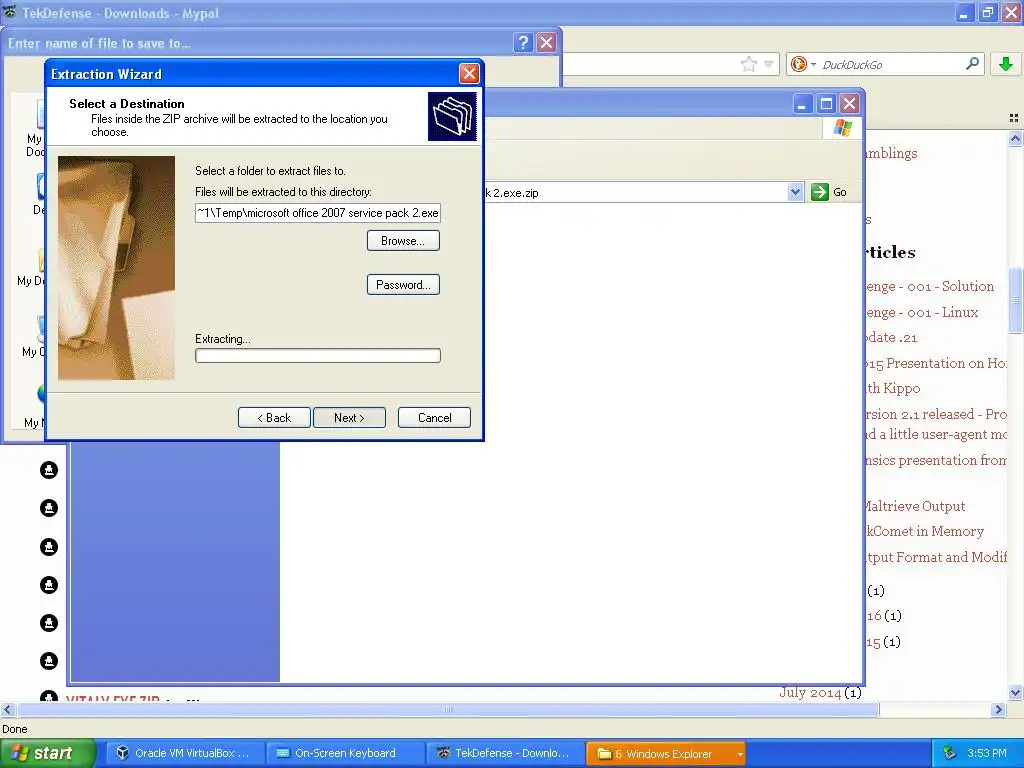Open the 'kComet in Memory' link

[925, 531]
